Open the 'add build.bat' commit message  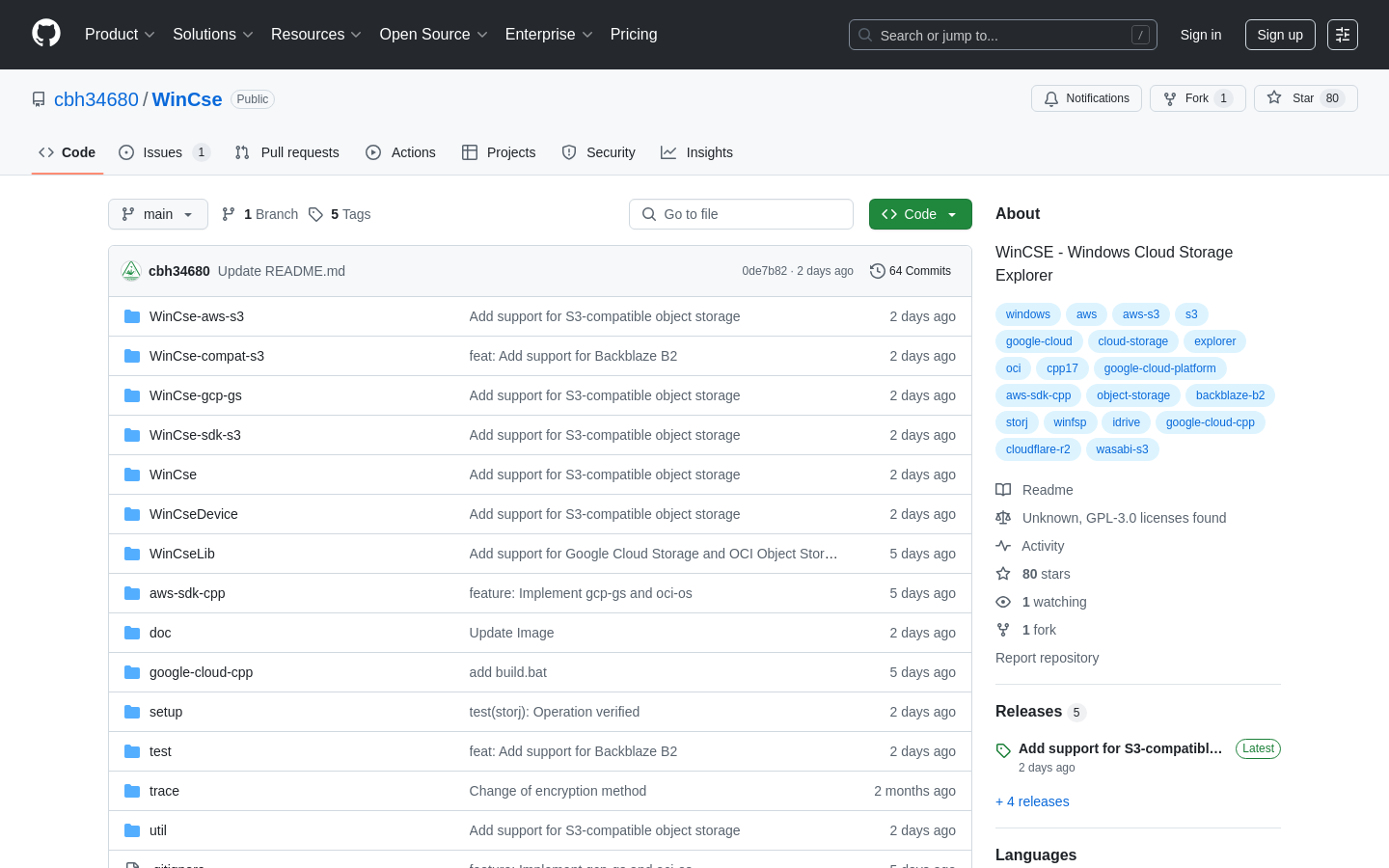pyautogui.click(x=508, y=672)
